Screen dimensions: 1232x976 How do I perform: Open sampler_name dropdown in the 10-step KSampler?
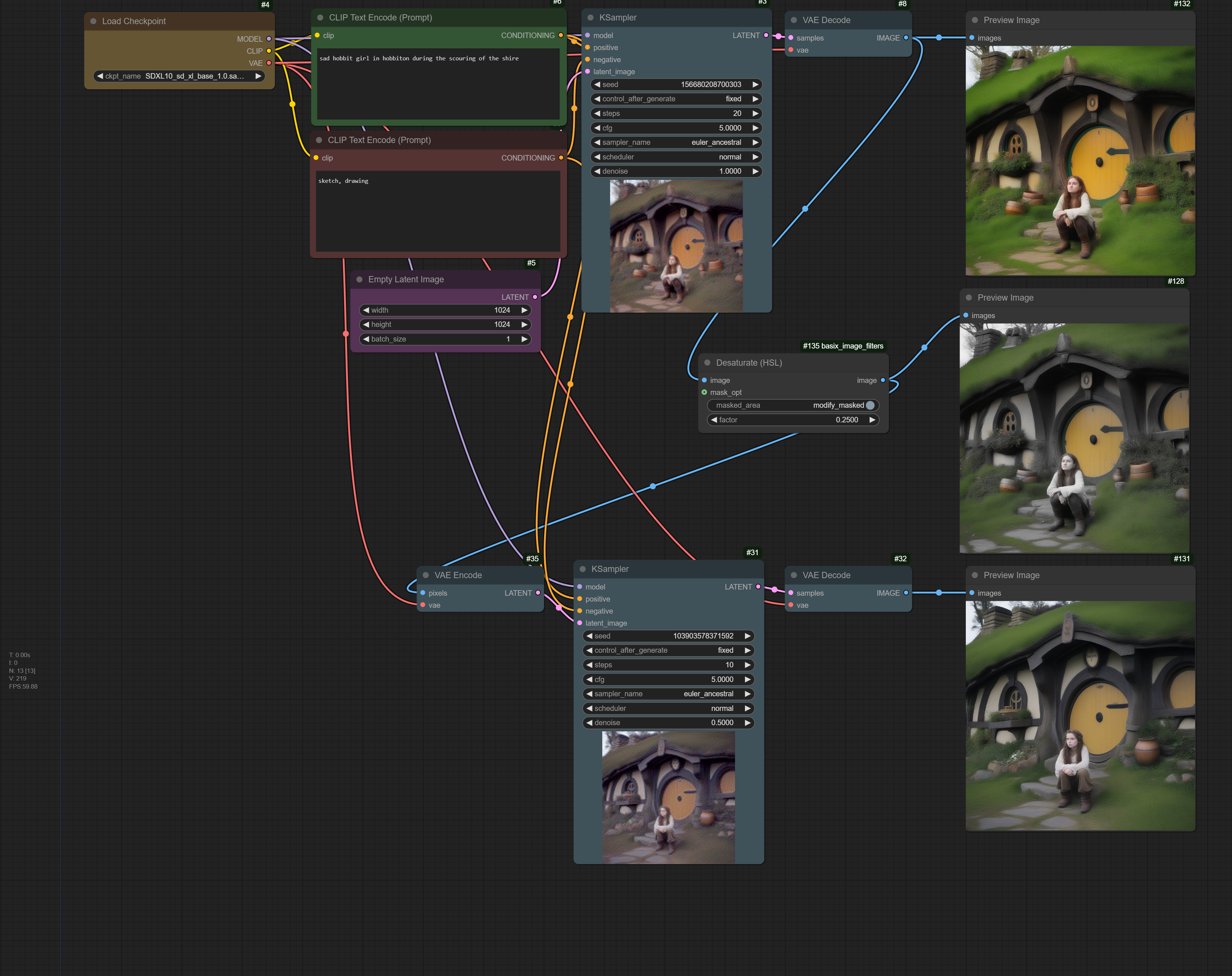[668, 694]
